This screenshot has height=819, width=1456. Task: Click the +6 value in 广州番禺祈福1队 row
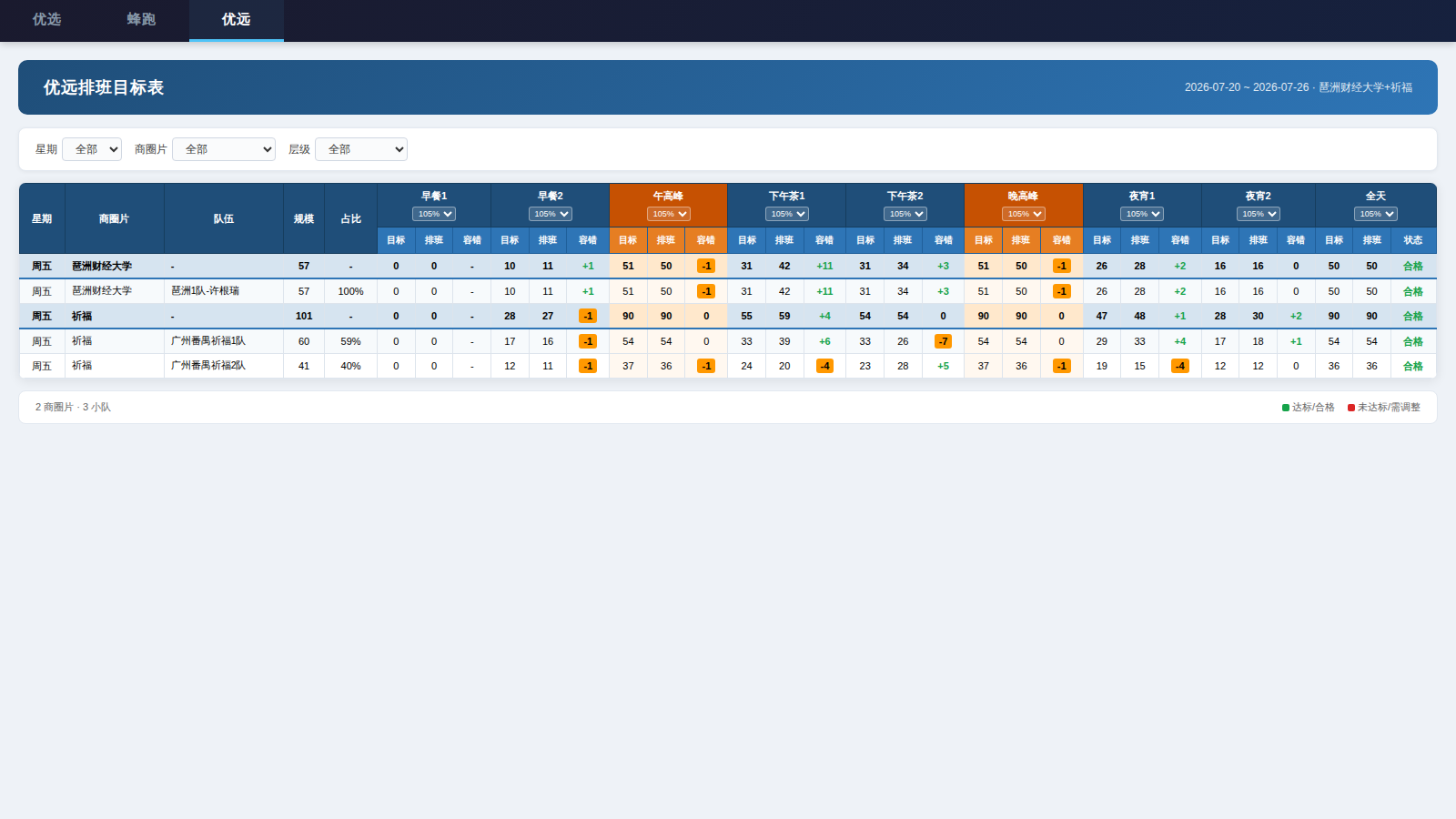(824, 341)
